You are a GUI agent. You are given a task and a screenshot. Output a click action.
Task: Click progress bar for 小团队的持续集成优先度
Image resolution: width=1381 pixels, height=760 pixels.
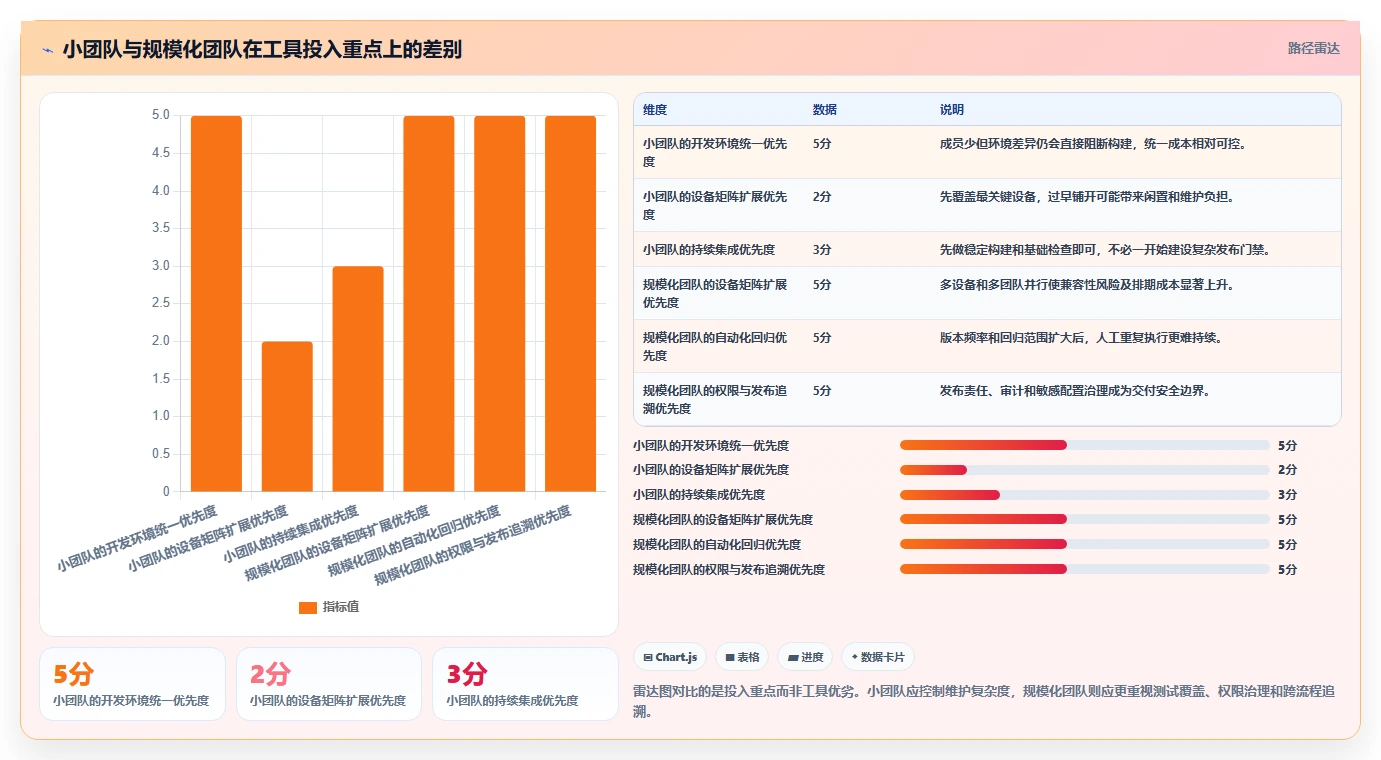tap(1085, 495)
